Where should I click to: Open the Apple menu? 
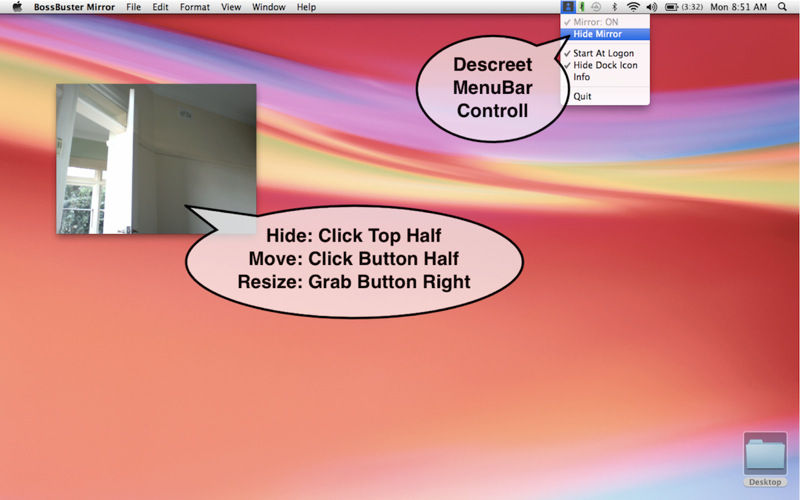click(17, 7)
